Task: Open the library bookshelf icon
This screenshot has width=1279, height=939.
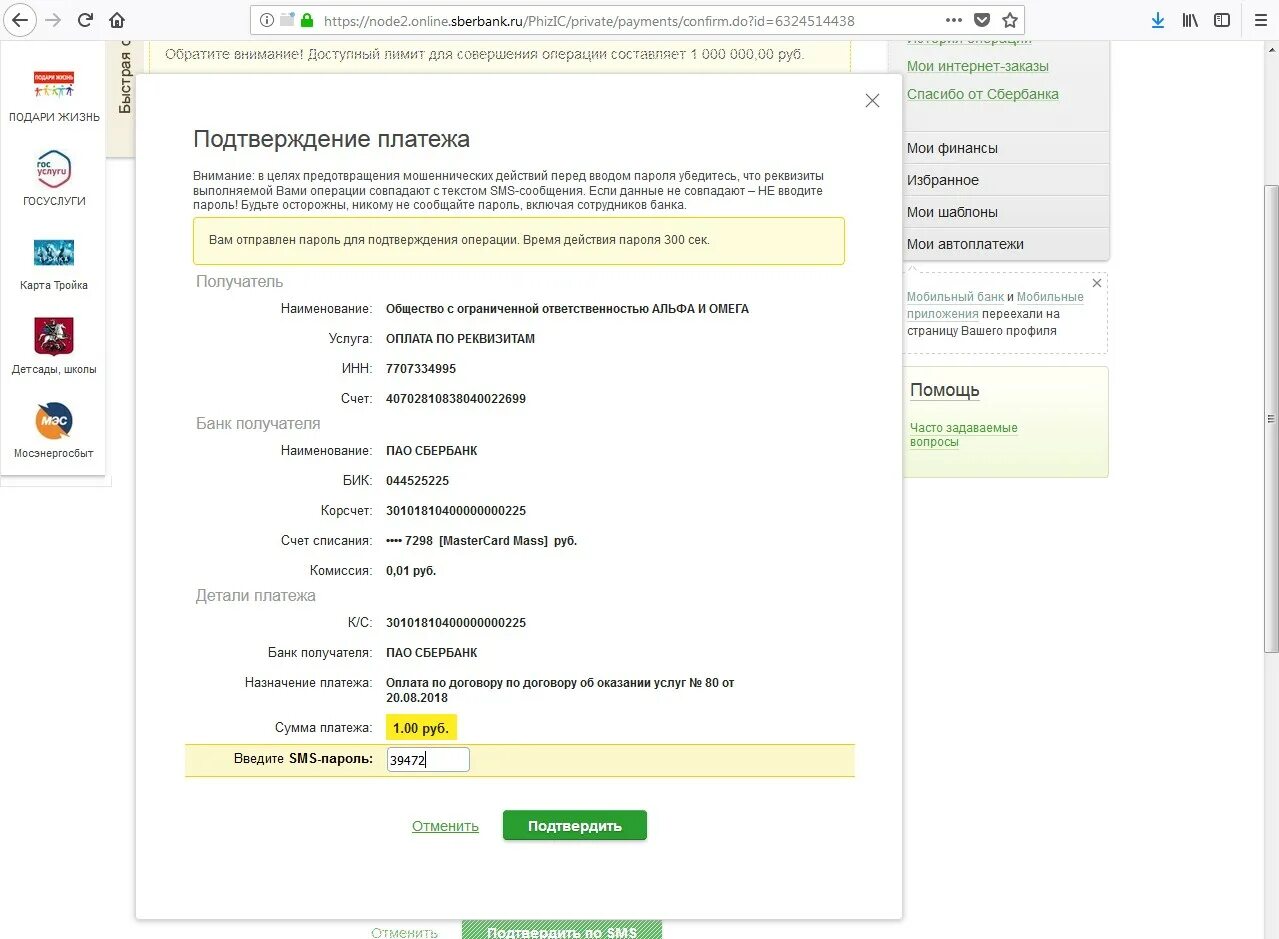Action: pos(1190,20)
